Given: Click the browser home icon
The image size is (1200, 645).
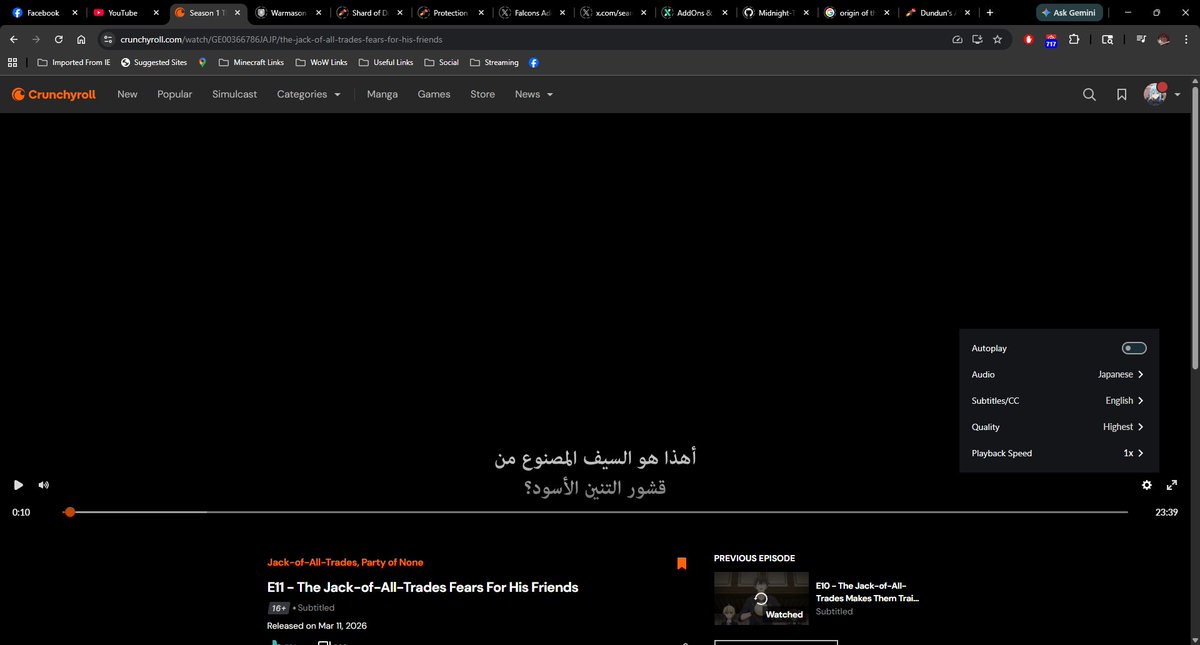Looking at the screenshot, I should (81, 39).
